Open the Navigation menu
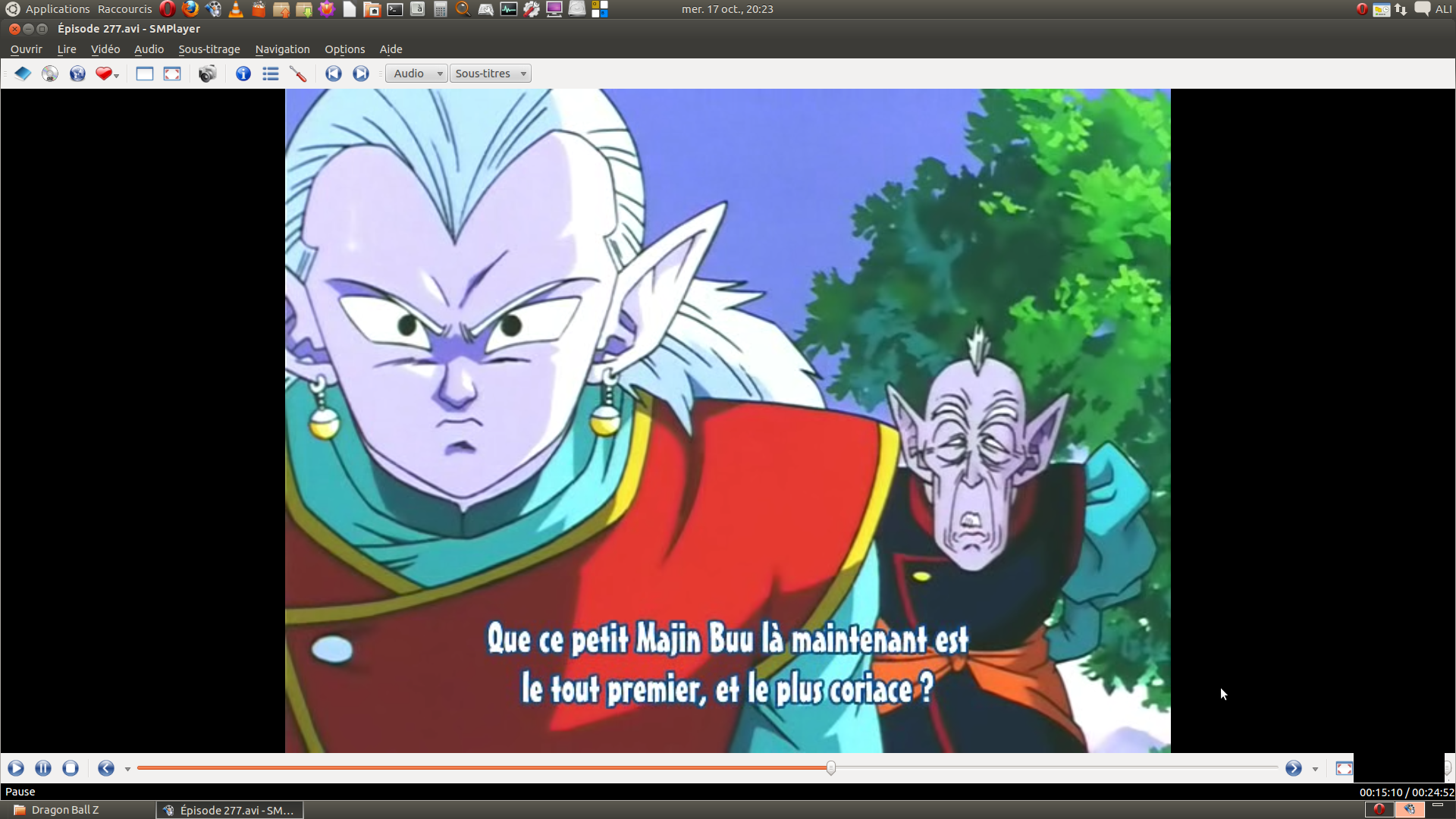The image size is (1456, 819). click(282, 49)
